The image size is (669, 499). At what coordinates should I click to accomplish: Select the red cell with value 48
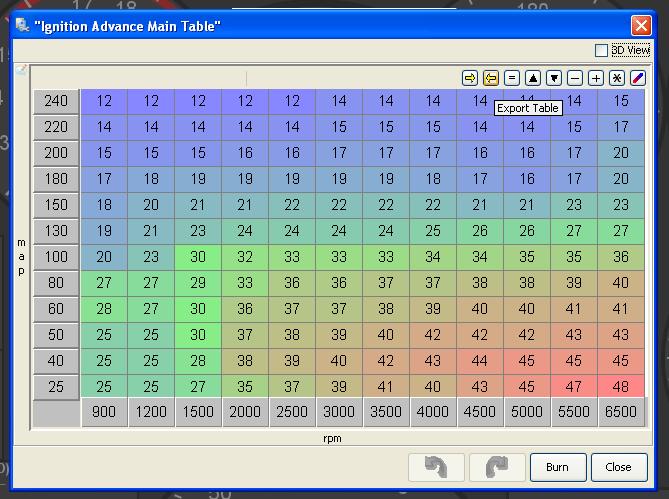point(621,387)
